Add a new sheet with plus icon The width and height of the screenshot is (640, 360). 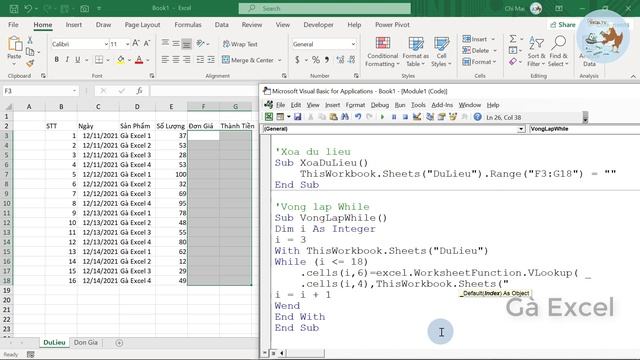coord(119,343)
